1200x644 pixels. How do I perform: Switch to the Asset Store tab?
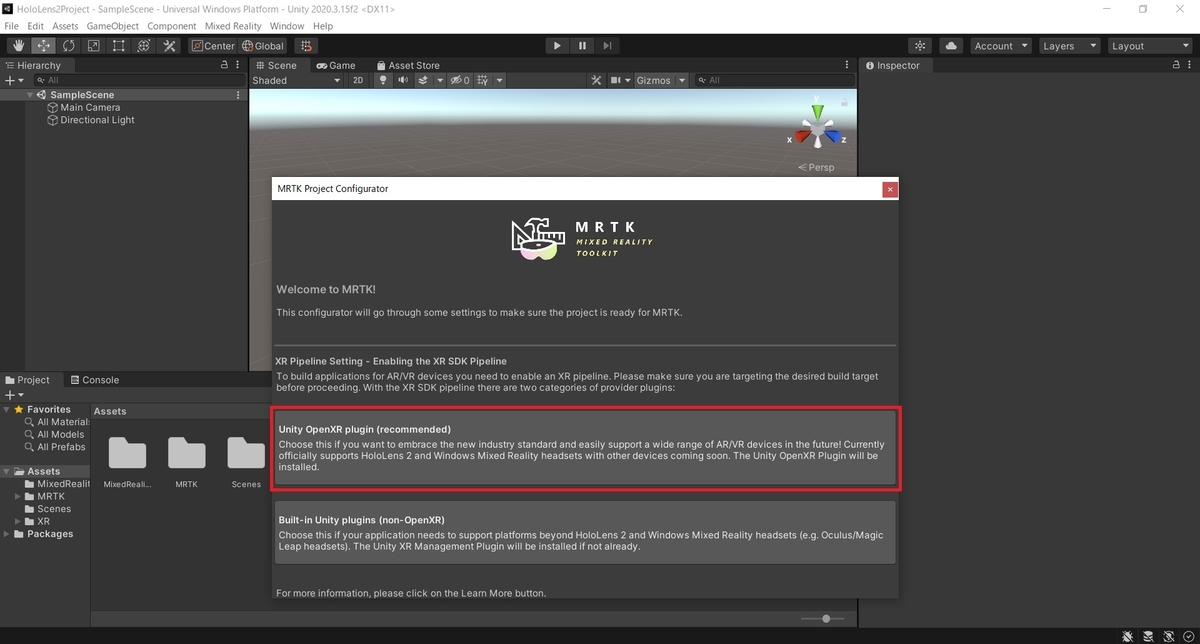tap(407, 65)
